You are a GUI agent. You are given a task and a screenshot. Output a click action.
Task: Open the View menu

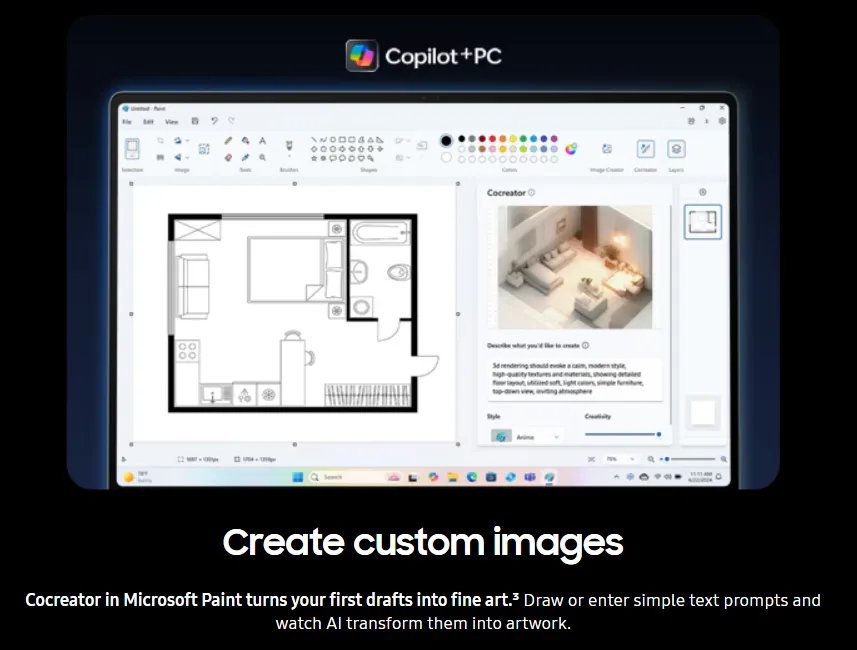(x=172, y=121)
